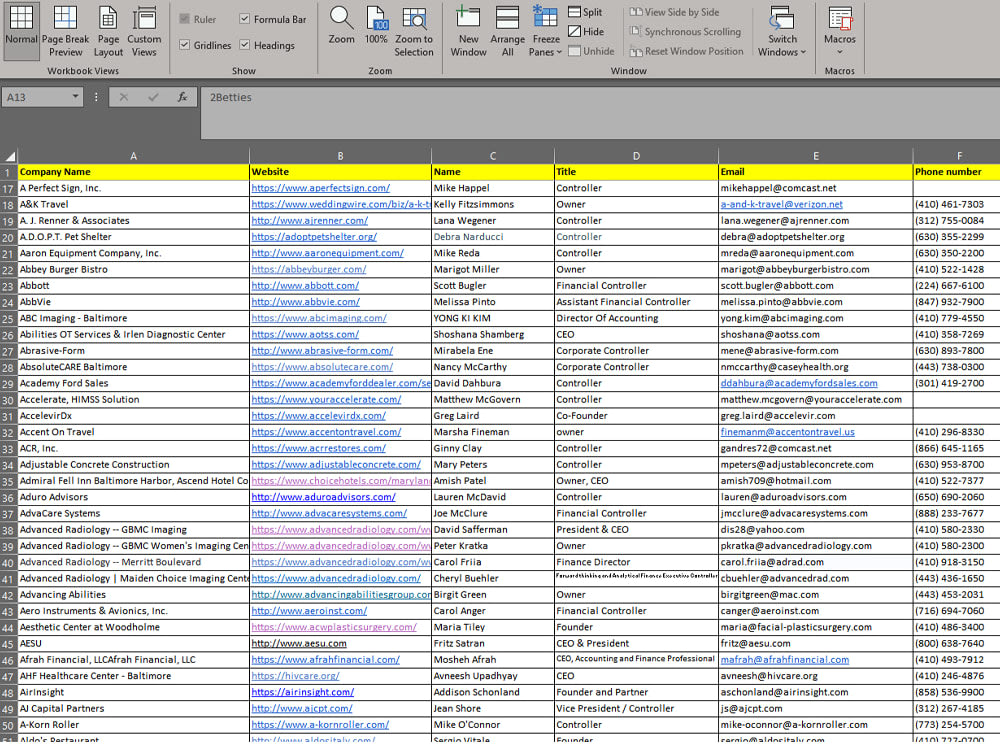The image size is (1000, 750).
Task: Open the Macros dropdown
Action: pyautogui.click(x=839, y=31)
